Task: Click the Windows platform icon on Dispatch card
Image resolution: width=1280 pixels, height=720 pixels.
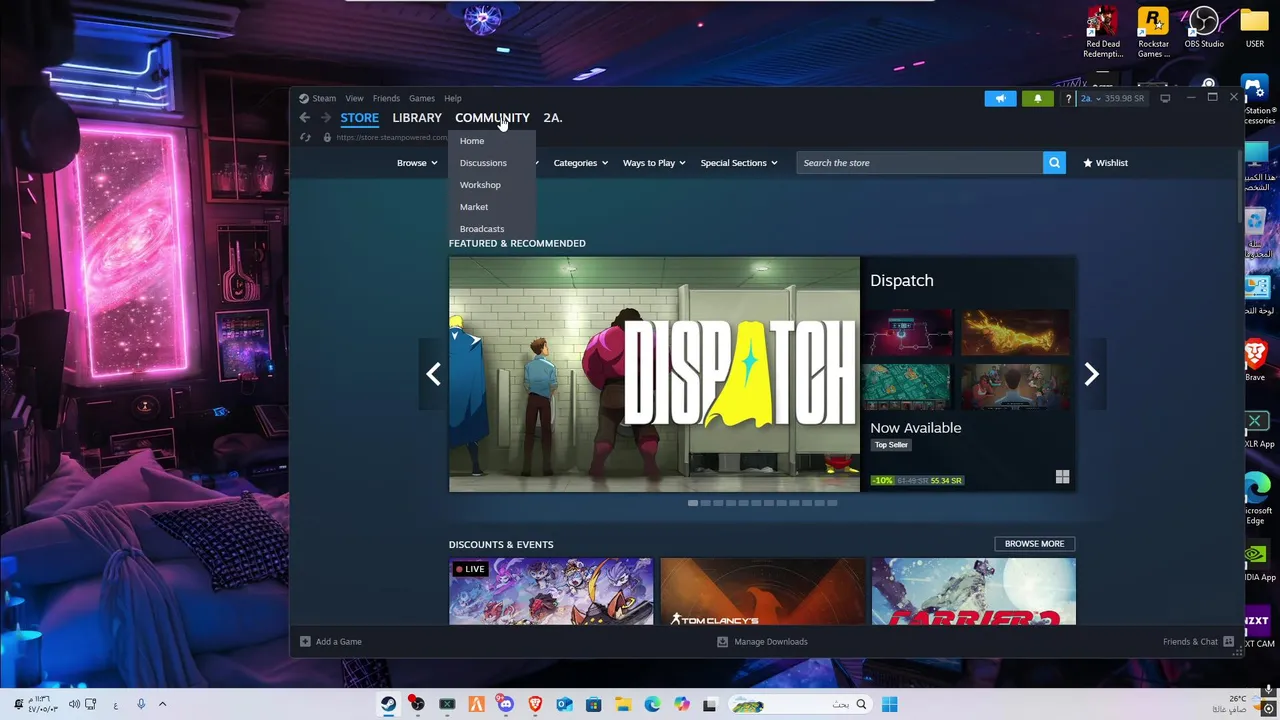Action: (1062, 477)
